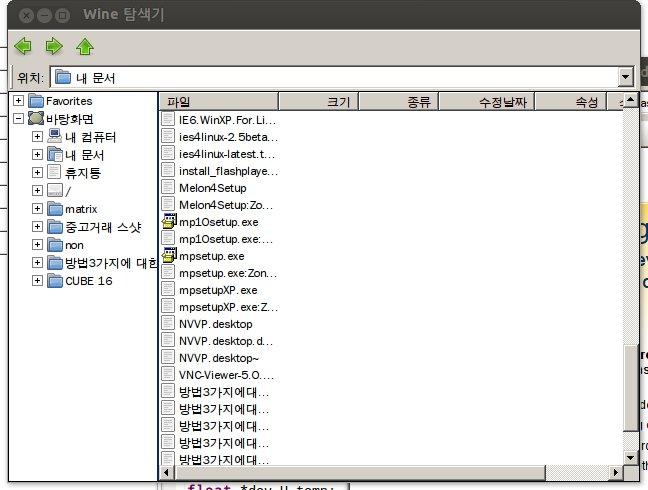
Task: Select the matrix folder icon
Action: [55, 209]
